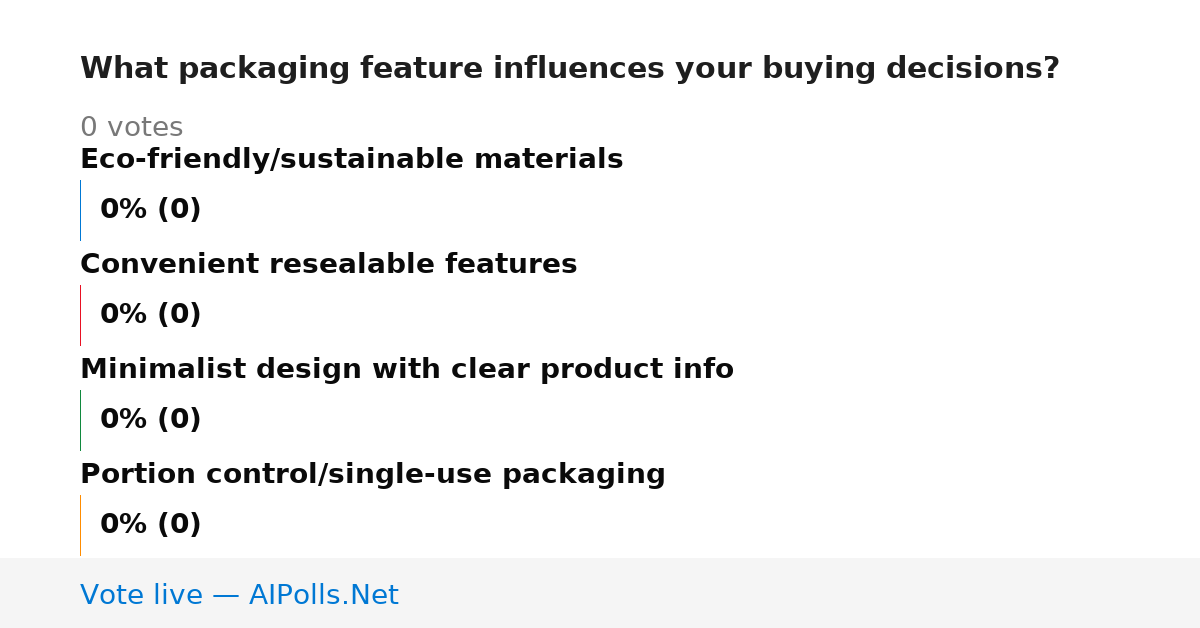Click 0% (0) result under Eco-friendly materials
The height and width of the screenshot is (628, 1200).
(x=150, y=210)
